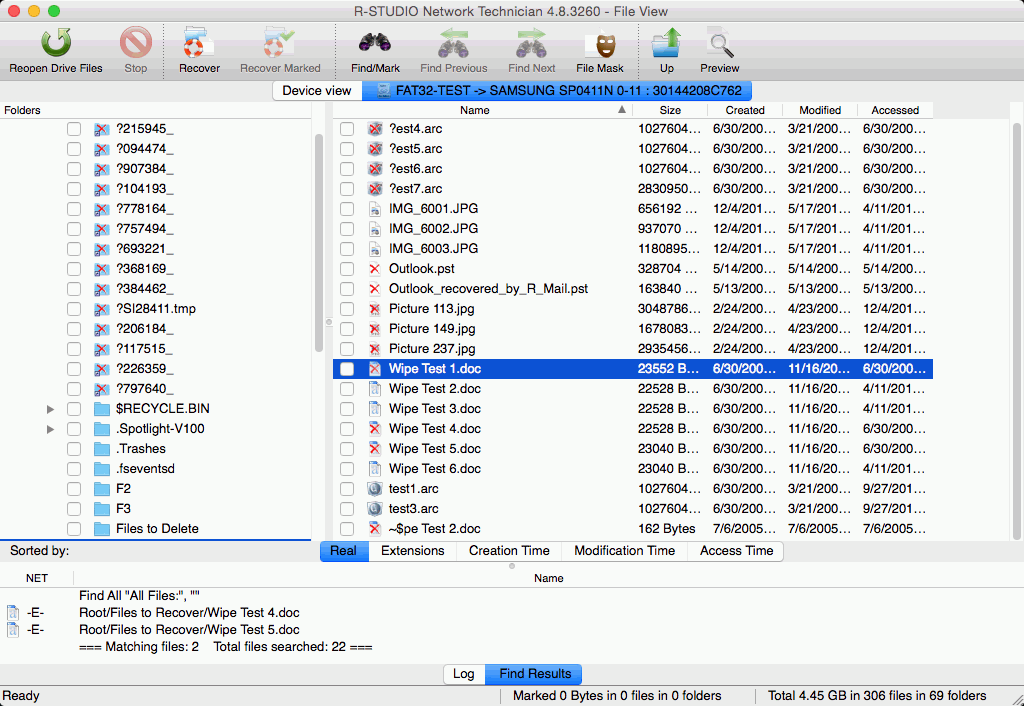
Task: Click the Reopen Drive Files toolbar icon
Action: tap(56, 43)
